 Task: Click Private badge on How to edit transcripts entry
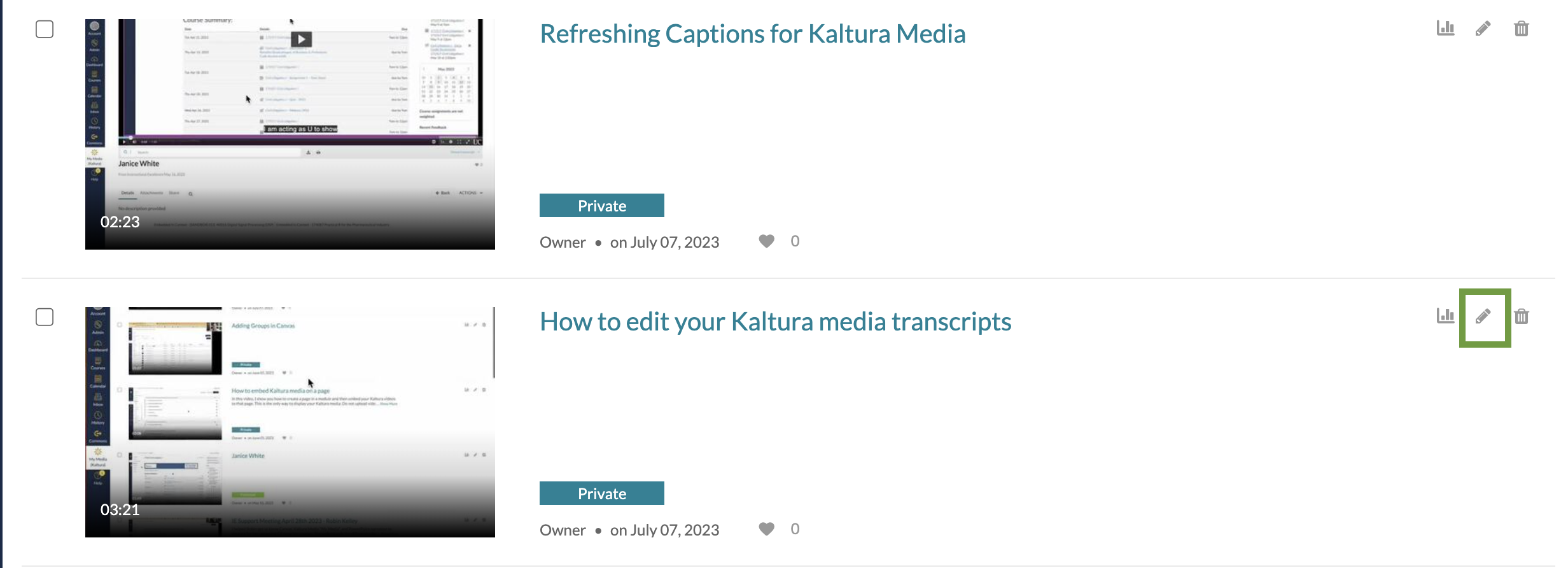[x=602, y=493]
